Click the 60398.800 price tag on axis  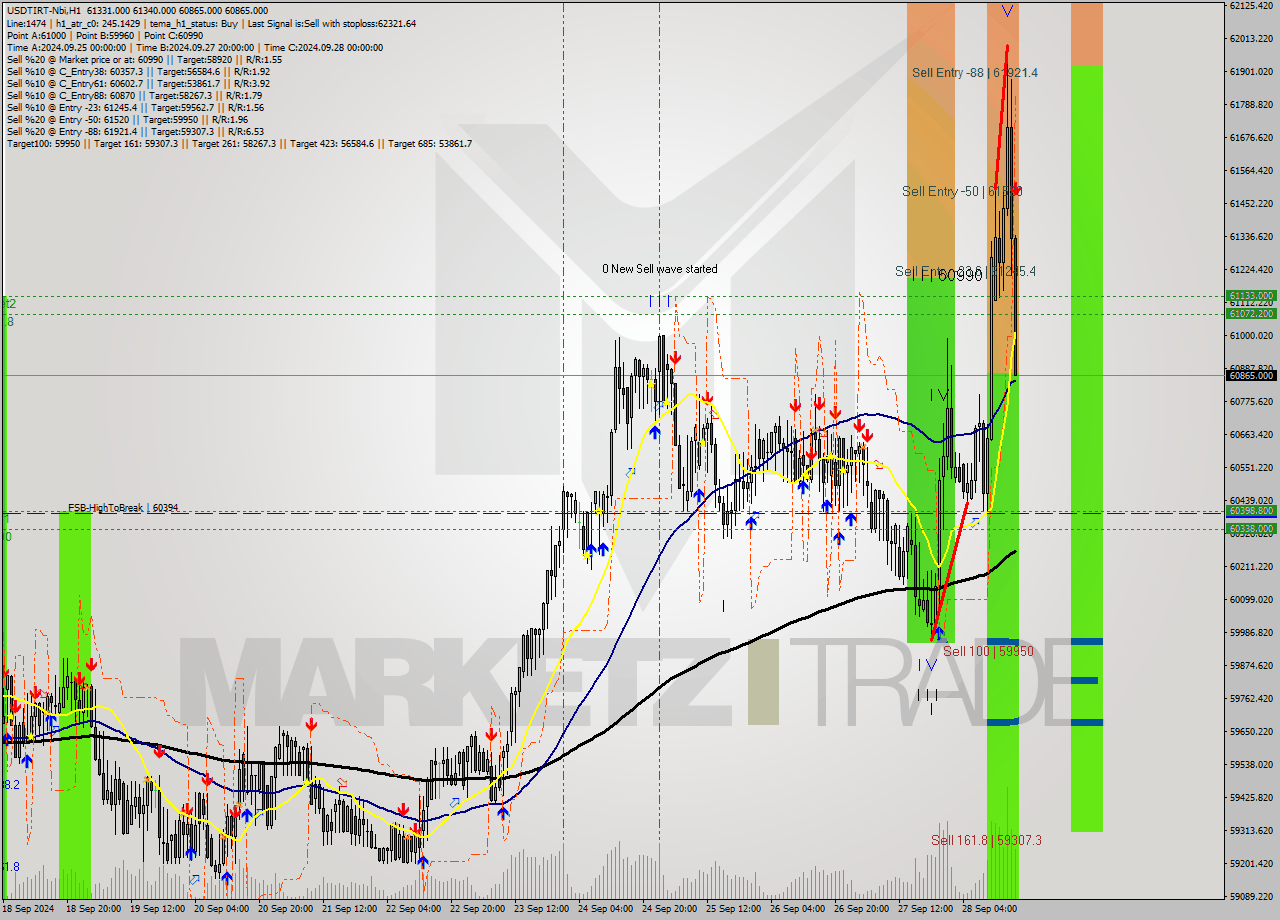1251,511
